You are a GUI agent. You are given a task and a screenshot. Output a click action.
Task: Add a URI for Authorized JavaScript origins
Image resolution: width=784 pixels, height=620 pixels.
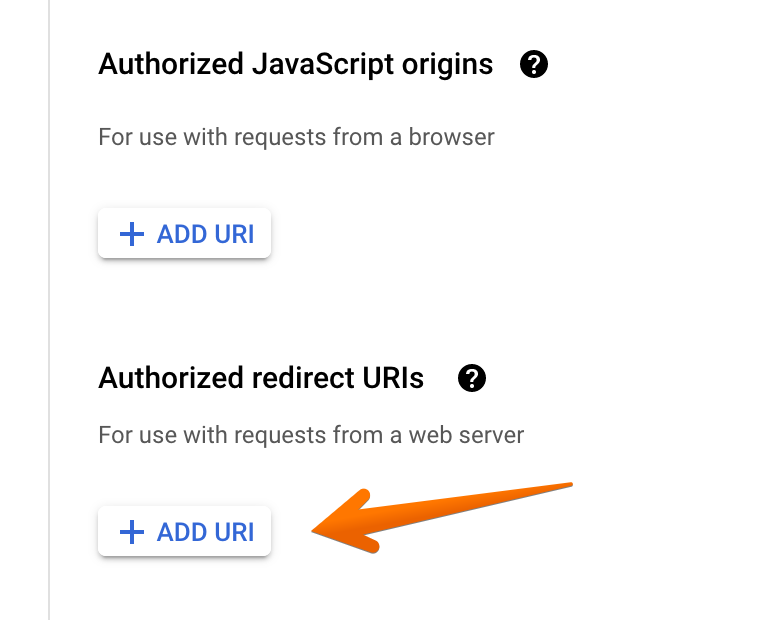(x=184, y=235)
